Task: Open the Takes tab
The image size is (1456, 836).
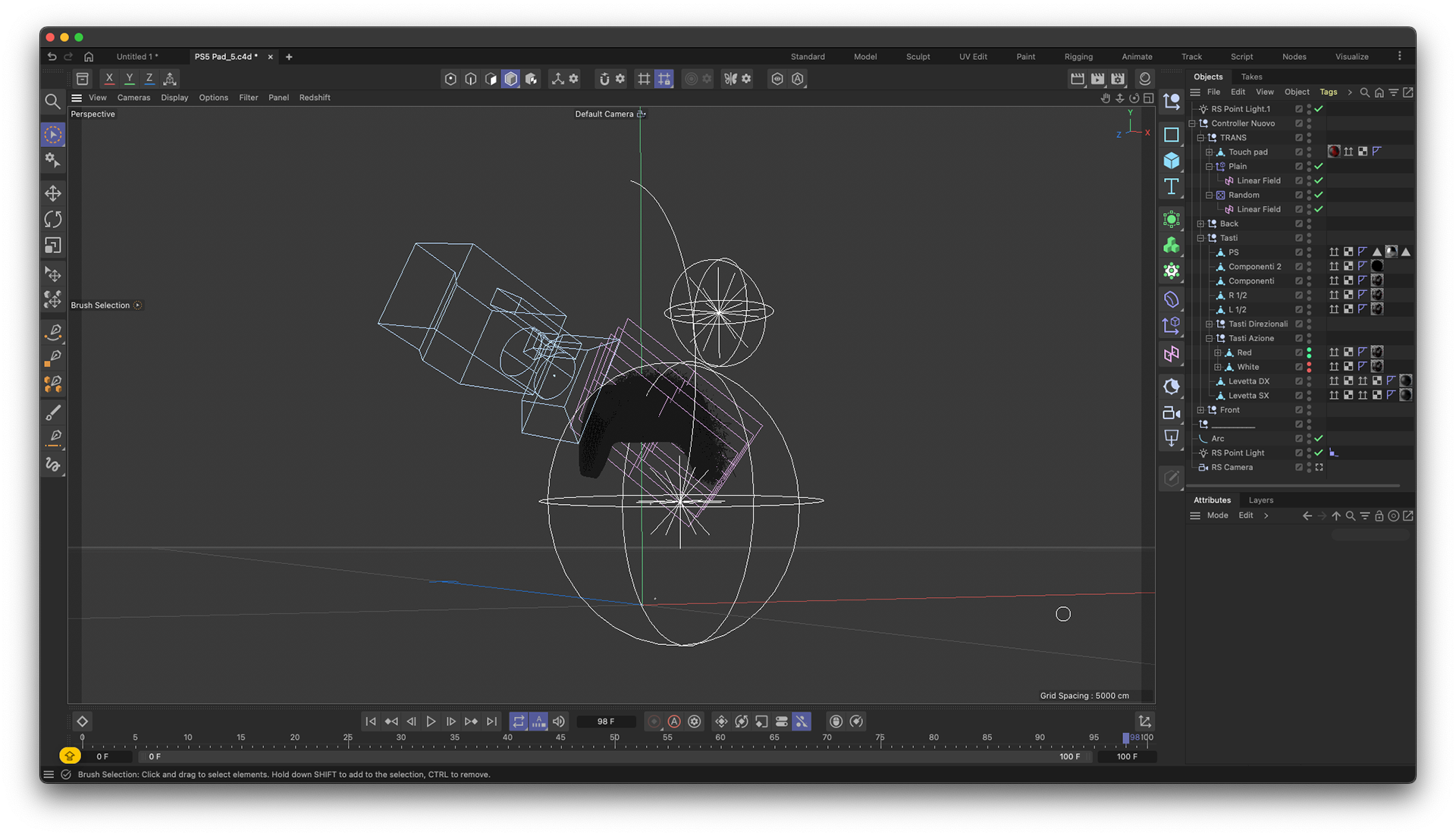Action: pyautogui.click(x=1251, y=77)
